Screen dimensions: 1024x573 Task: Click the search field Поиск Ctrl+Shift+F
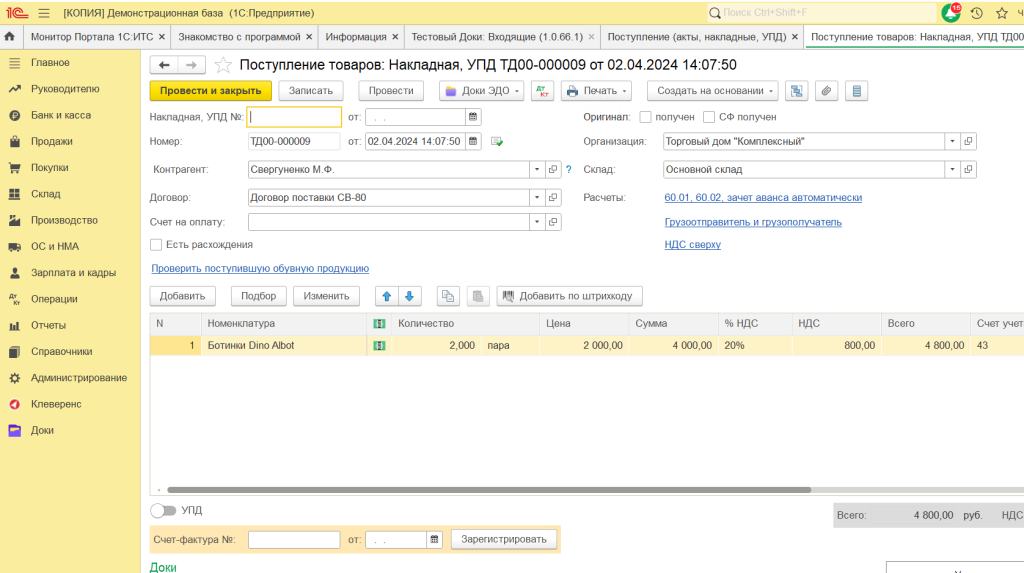click(x=823, y=13)
